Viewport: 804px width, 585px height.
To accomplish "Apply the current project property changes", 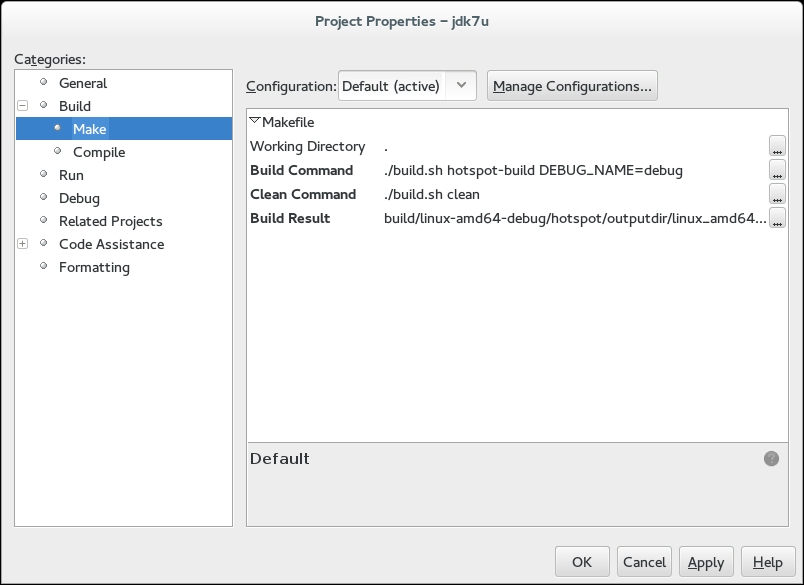I will coord(706,561).
